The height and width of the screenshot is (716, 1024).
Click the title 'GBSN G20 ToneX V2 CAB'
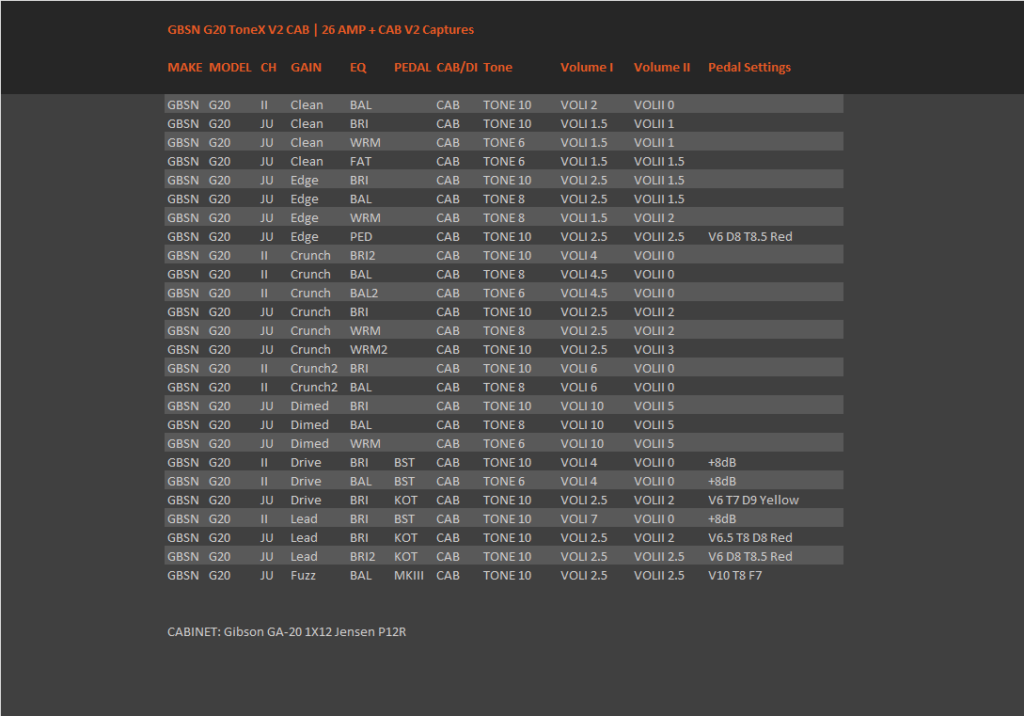pyautogui.click(x=238, y=29)
